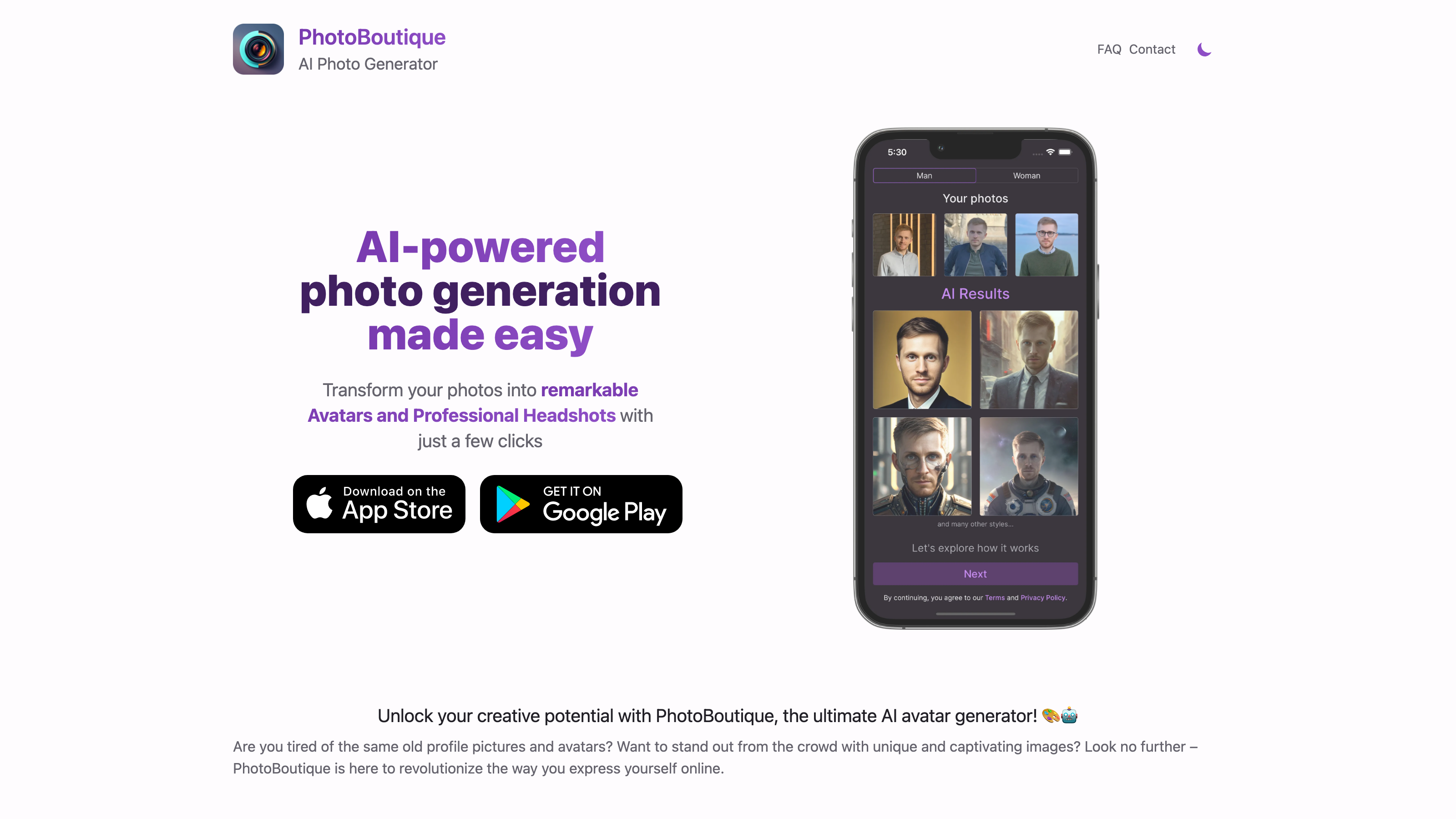This screenshot has width=1456, height=819.
Task: Click the Next button in app preview
Action: [x=975, y=573]
